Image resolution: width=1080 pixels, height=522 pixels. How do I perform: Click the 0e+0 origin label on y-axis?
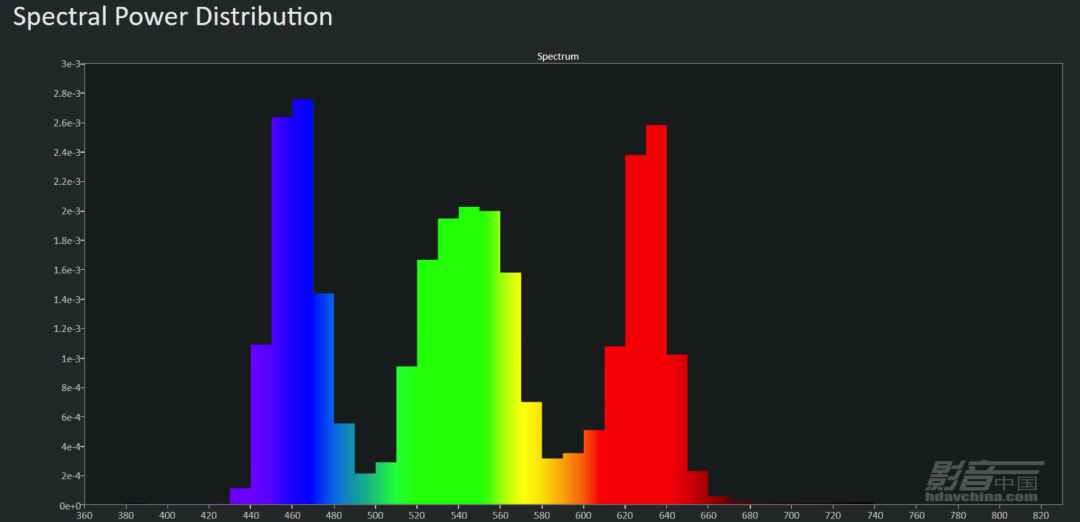click(68, 505)
